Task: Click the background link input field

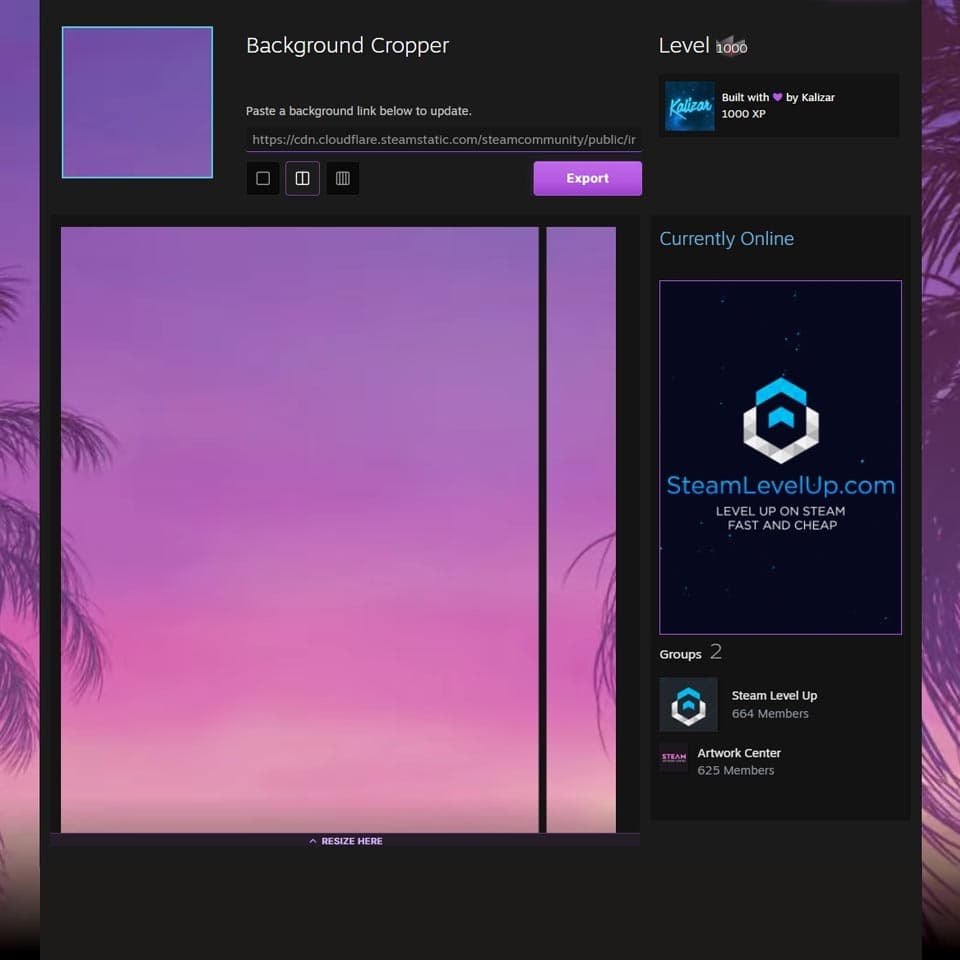Action: point(443,140)
